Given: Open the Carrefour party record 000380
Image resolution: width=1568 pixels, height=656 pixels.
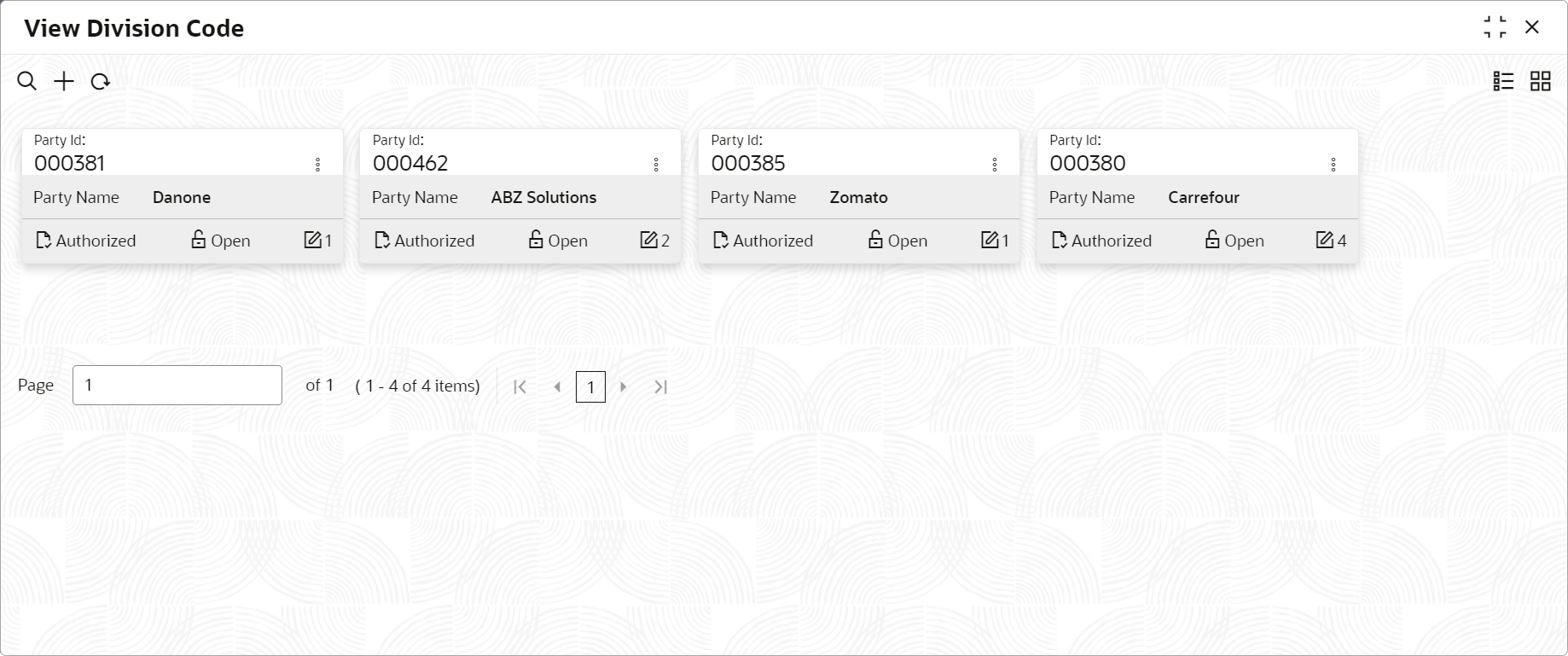Looking at the screenshot, I should click(x=1088, y=163).
